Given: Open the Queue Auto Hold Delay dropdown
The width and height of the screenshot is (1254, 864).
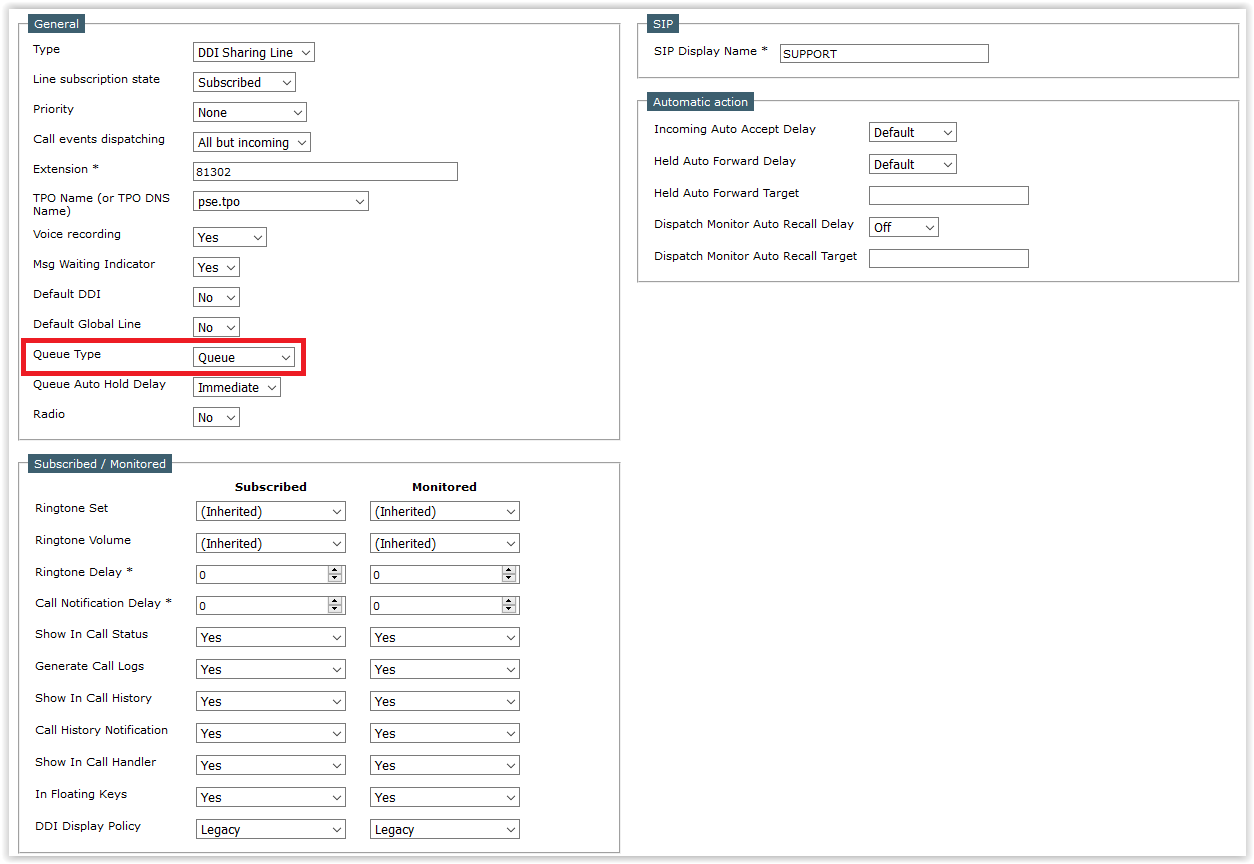Looking at the screenshot, I should 237,388.
